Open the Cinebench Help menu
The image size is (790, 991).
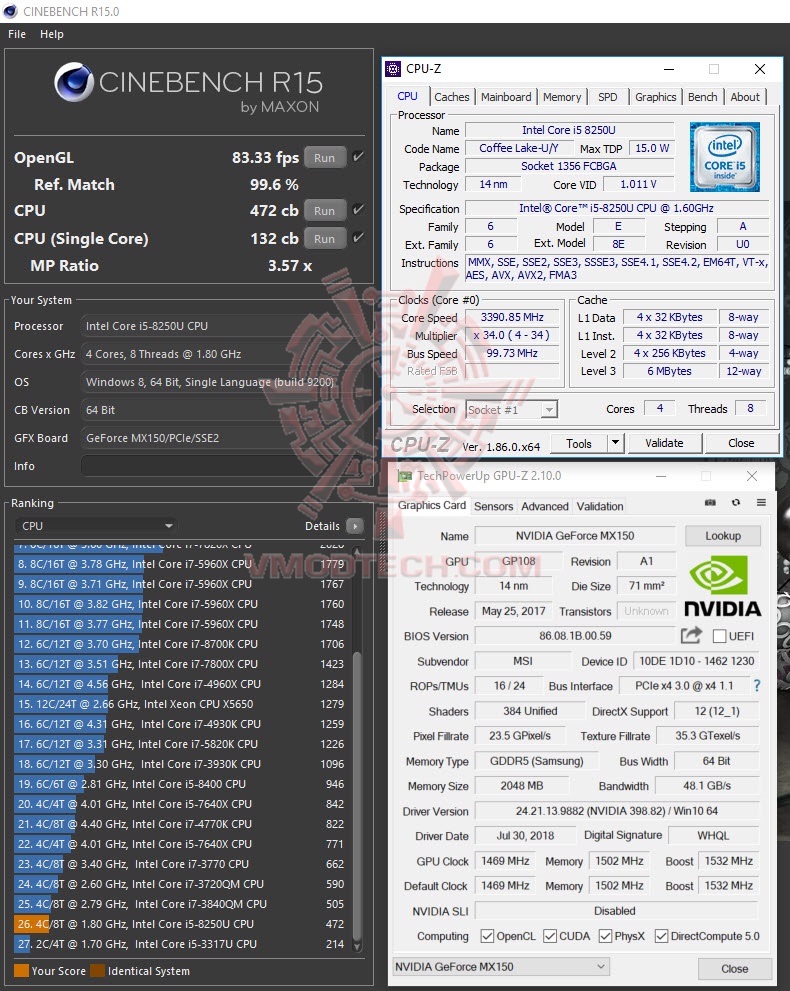point(52,34)
